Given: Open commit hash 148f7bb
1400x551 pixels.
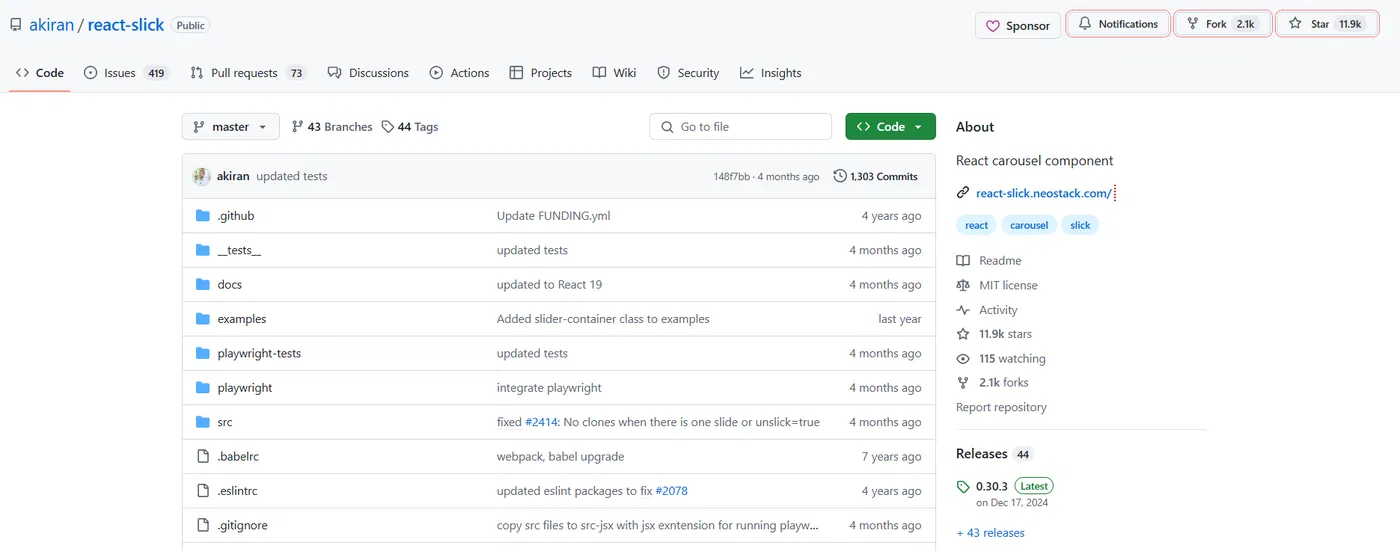Looking at the screenshot, I should [731, 177].
